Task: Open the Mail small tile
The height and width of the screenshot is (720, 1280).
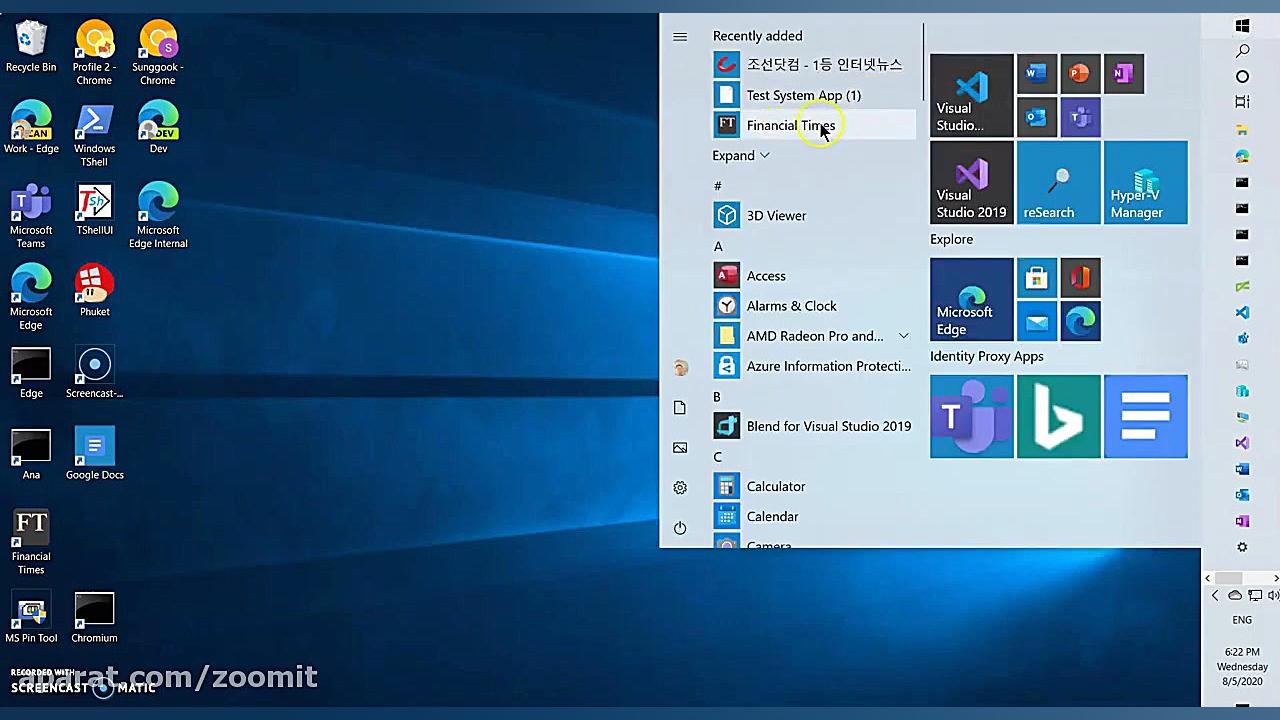Action: (x=1036, y=322)
